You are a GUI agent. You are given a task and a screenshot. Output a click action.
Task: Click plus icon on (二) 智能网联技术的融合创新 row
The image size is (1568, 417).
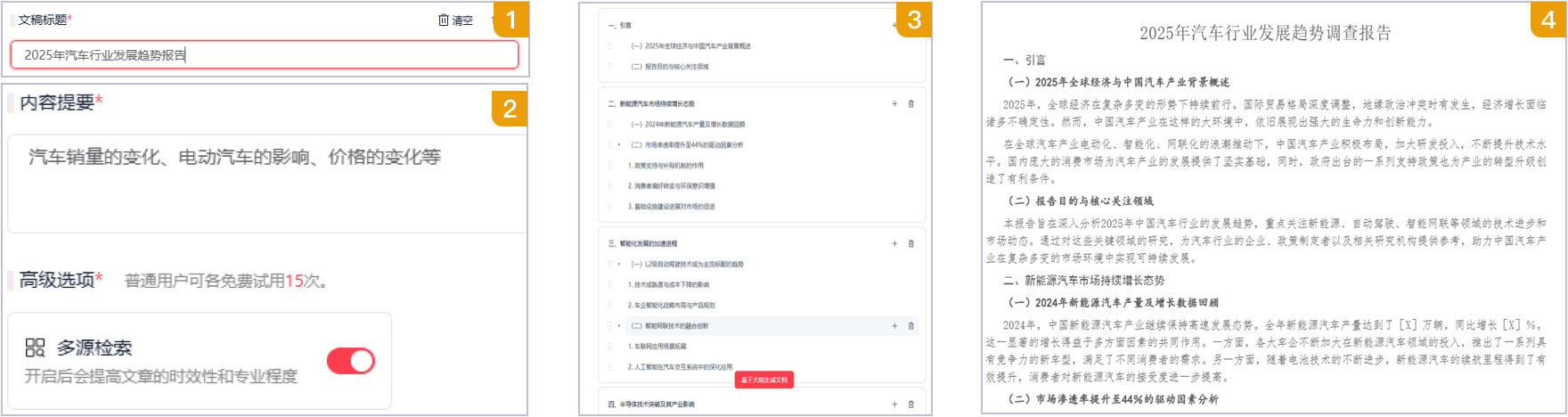[894, 326]
